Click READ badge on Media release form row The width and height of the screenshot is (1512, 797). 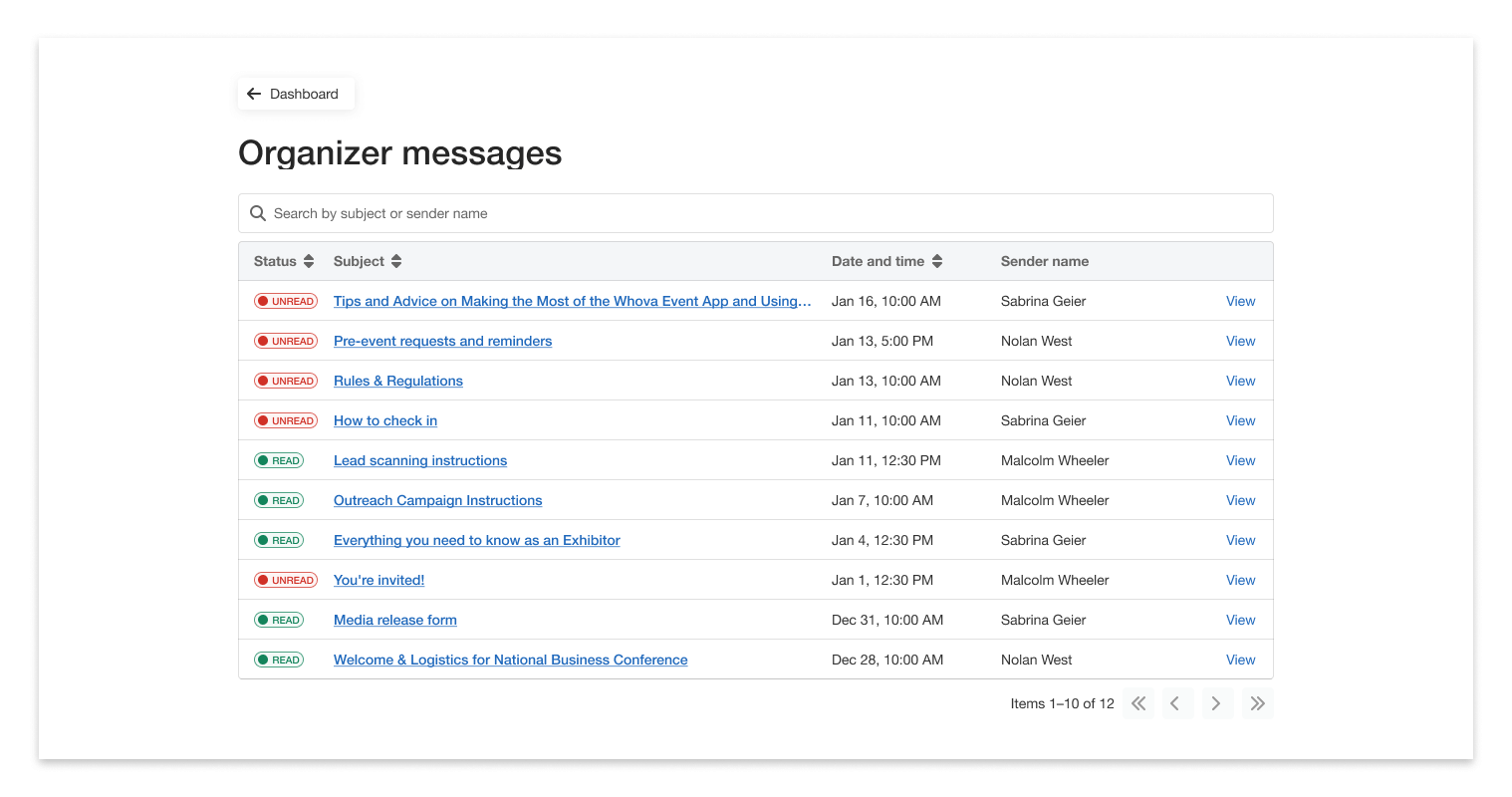coord(279,620)
